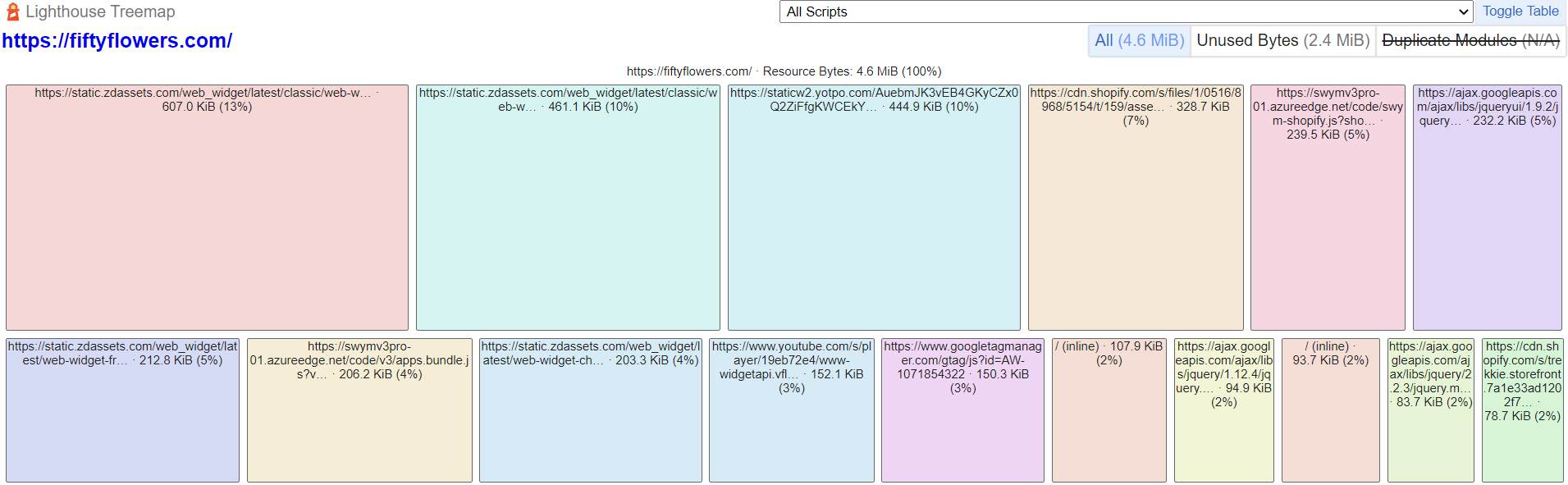
Task: Select the jquery 1.12.4 94.9 KiB tile
Action: (1224, 410)
